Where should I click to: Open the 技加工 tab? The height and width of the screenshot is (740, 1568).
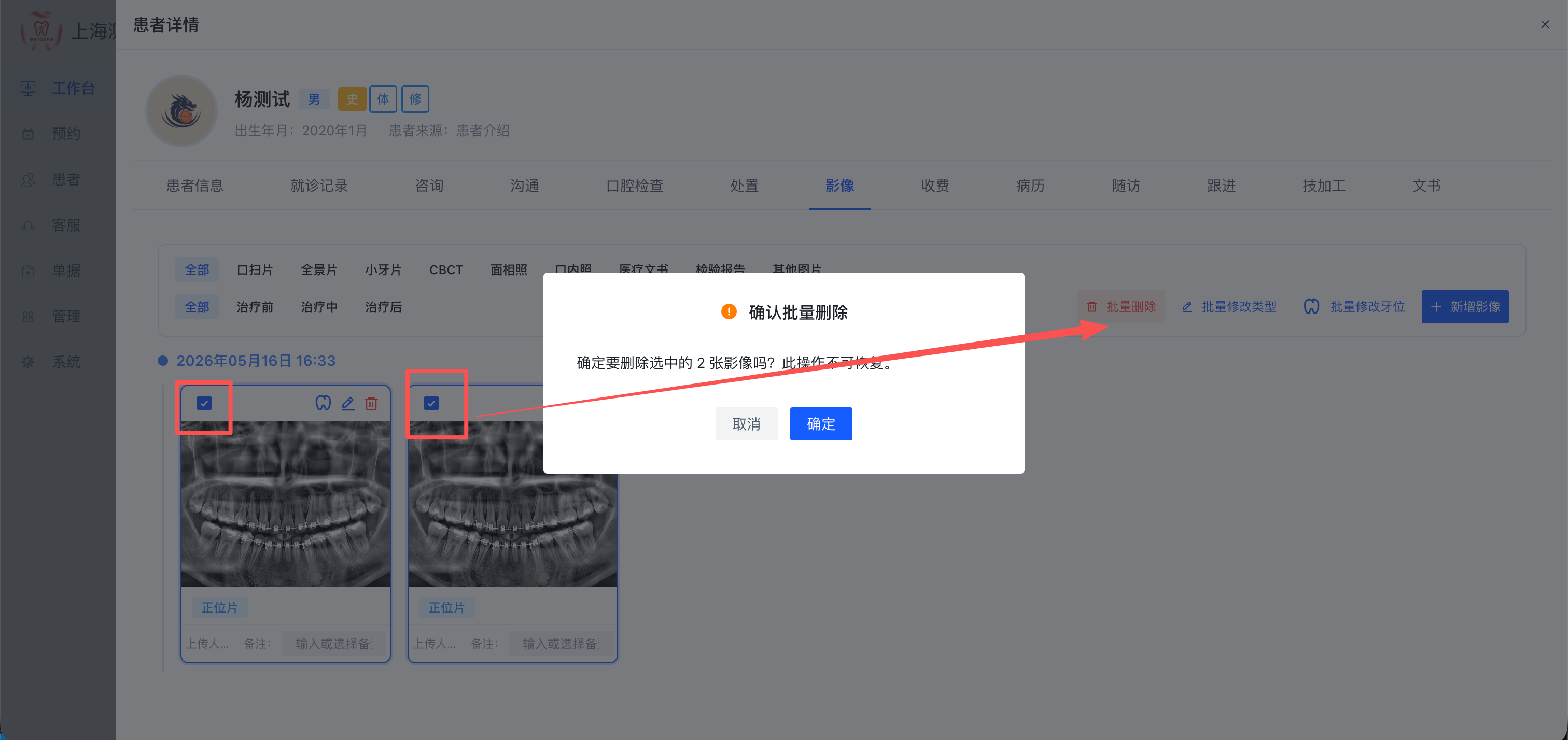tap(1324, 186)
